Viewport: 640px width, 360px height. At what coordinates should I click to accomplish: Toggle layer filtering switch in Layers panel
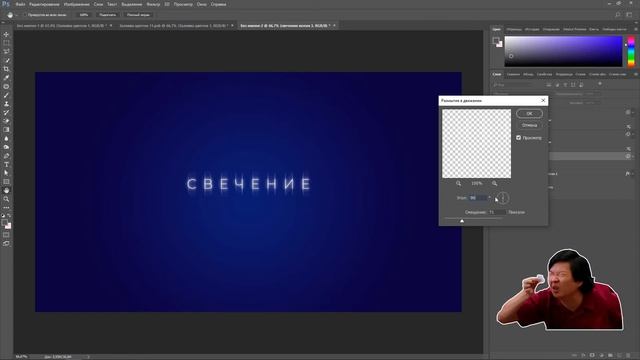600,84
